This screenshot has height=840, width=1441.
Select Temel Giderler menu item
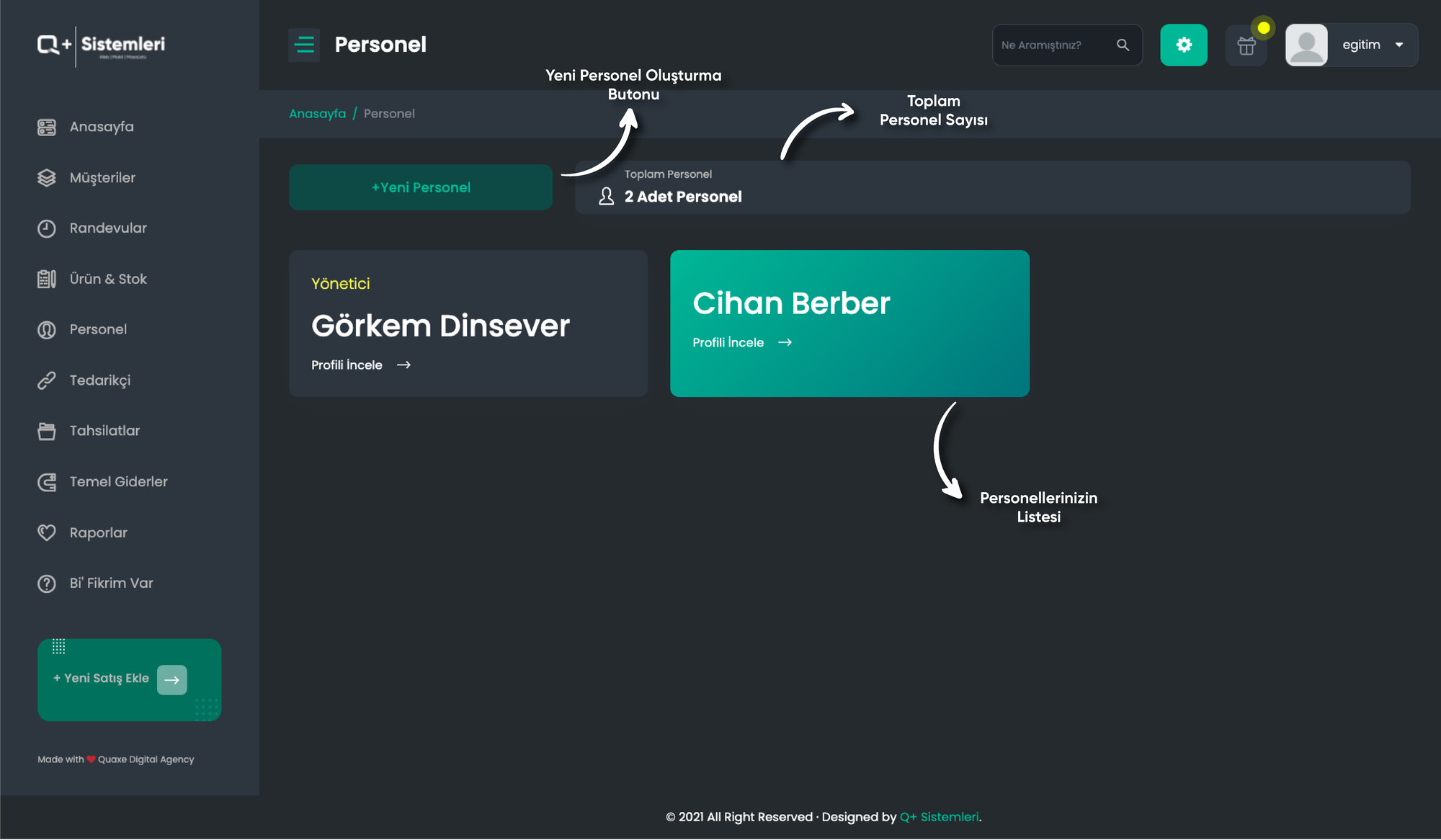(x=118, y=482)
